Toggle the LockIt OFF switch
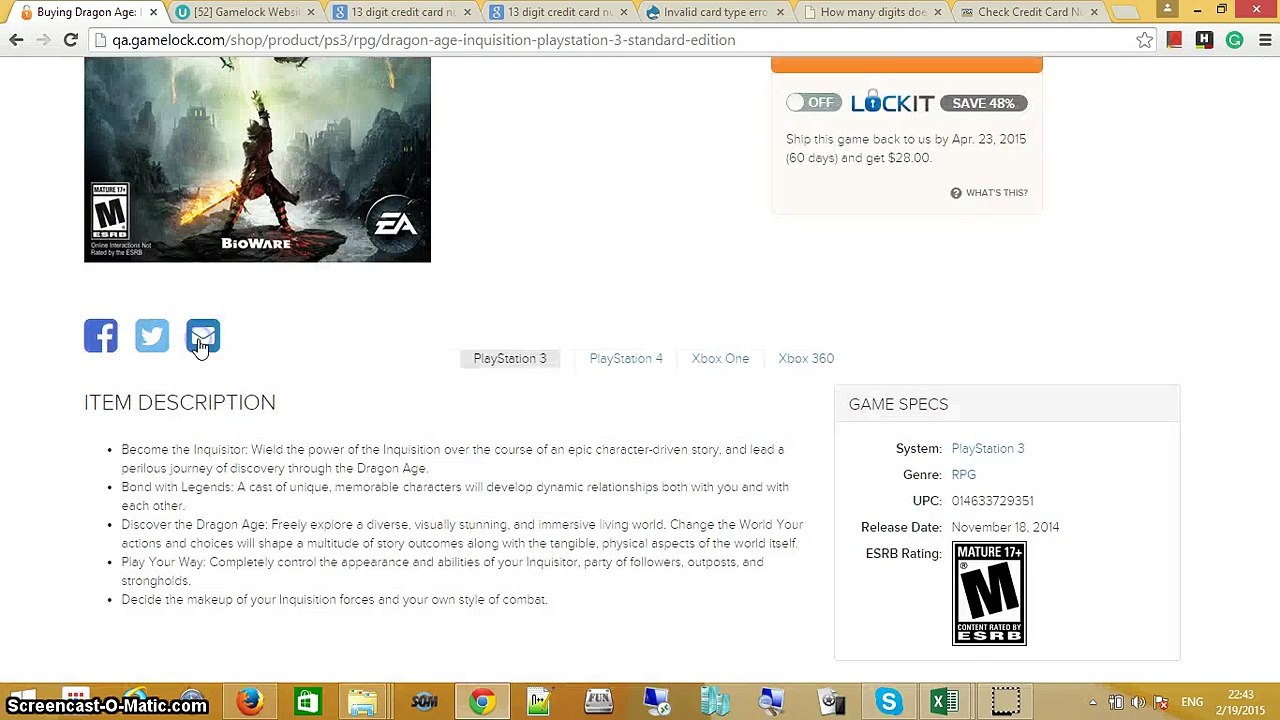The height and width of the screenshot is (720, 1280). tap(814, 102)
